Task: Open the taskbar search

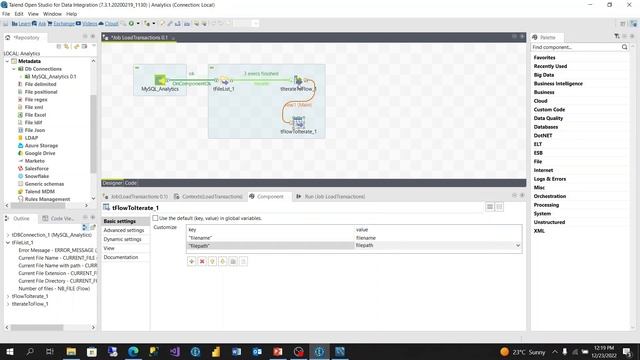Action: point(30,351)
